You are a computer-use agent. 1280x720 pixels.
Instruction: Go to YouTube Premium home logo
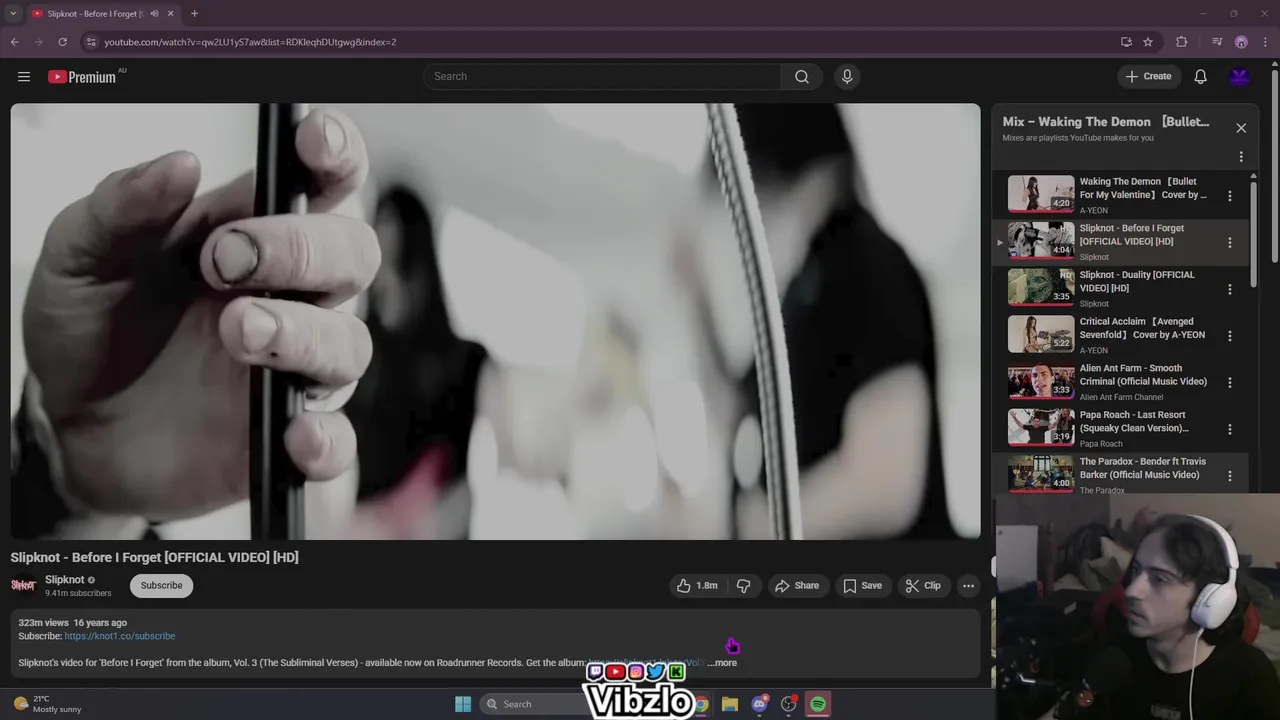pyautogui.click(x=82, y=77)
